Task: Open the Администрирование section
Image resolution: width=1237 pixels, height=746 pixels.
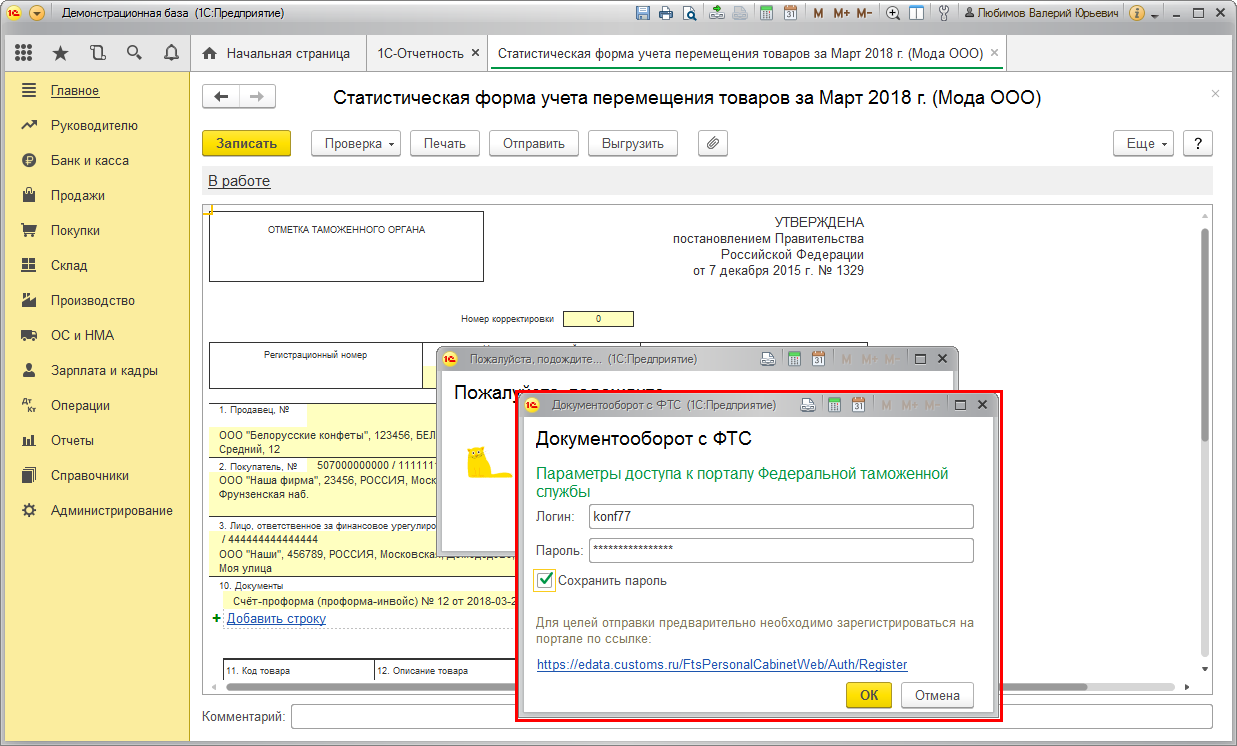Action: pos(112,511)
